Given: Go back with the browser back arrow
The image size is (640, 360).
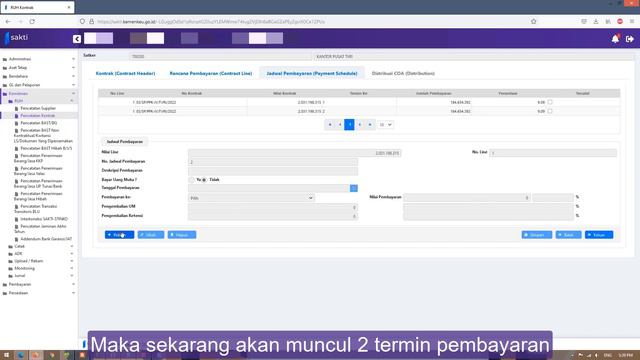Looking at the screenshot, I should click(x=8, y=21).
